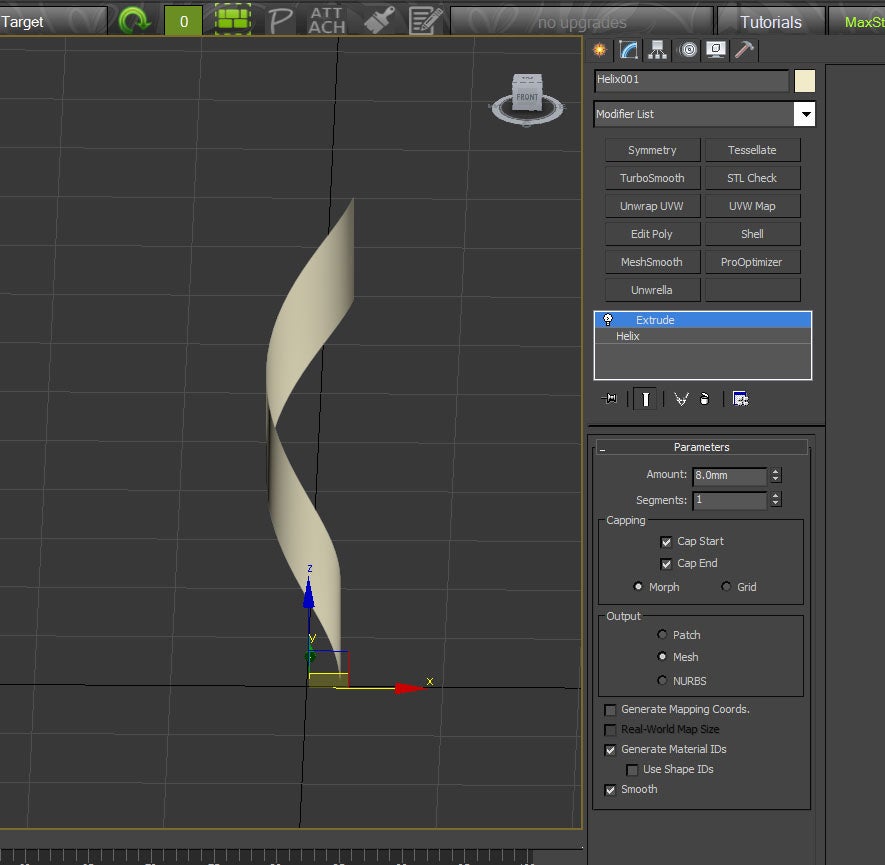Click the ATTACH toolbar icon
The height and width of the screenshot is (865, 885).
coord(326,20)
